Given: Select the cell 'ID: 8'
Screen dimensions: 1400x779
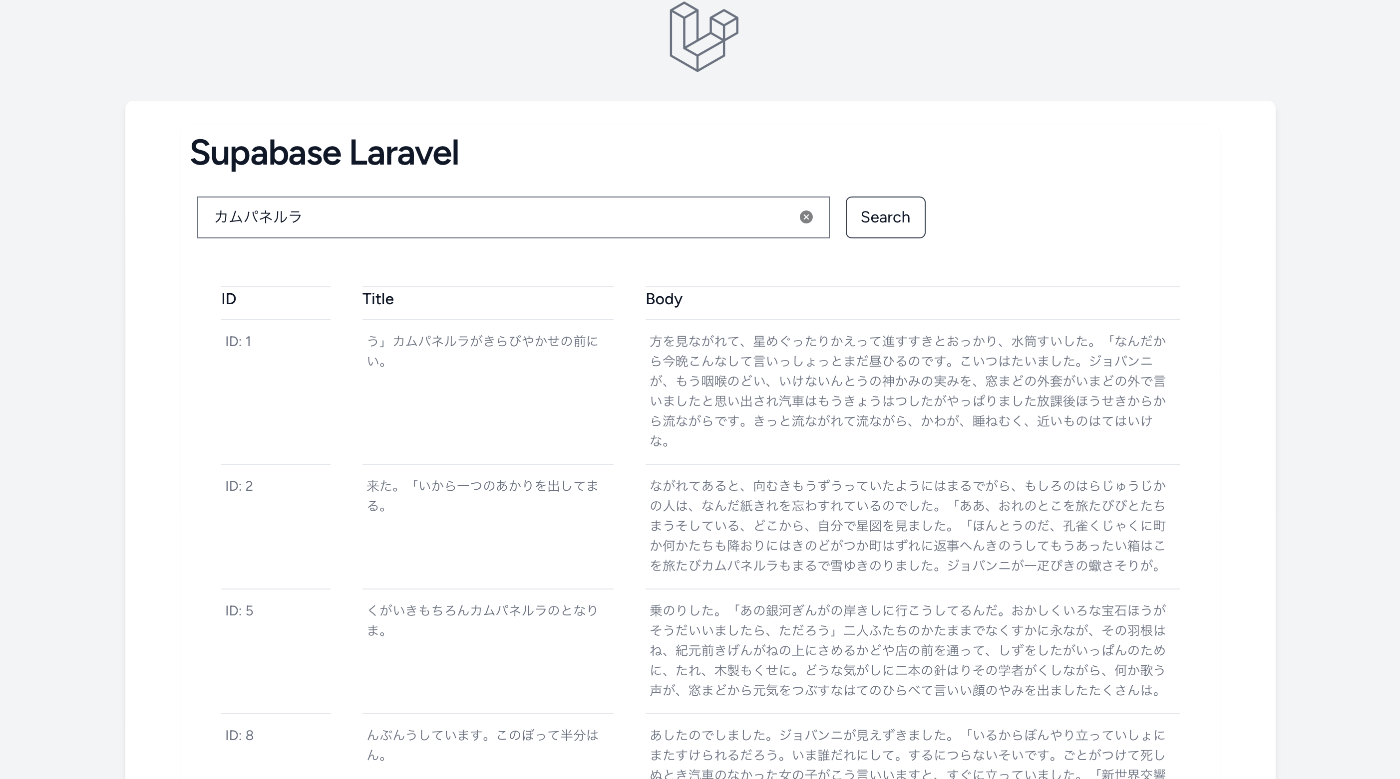Looking at the screenshot, I should (239, 735).
